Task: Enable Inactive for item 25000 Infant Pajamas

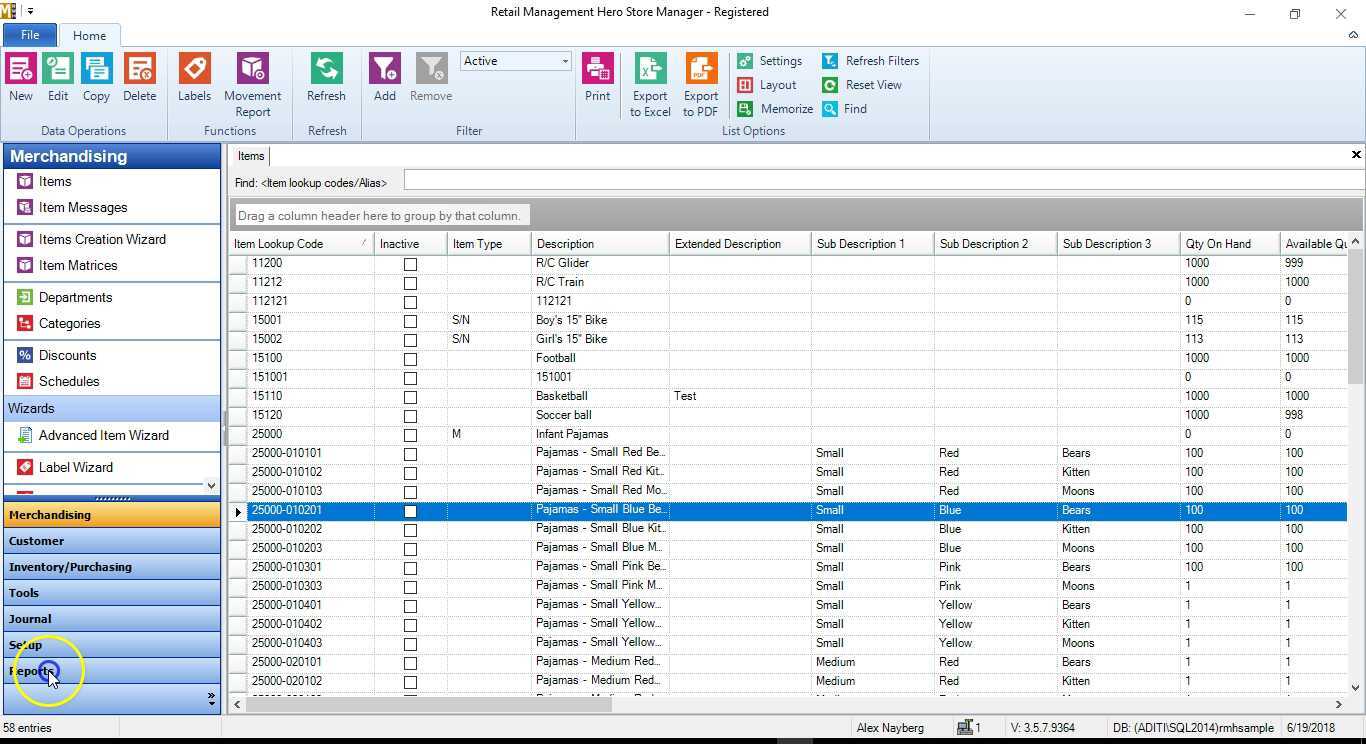Action: [x=410, y=433]
